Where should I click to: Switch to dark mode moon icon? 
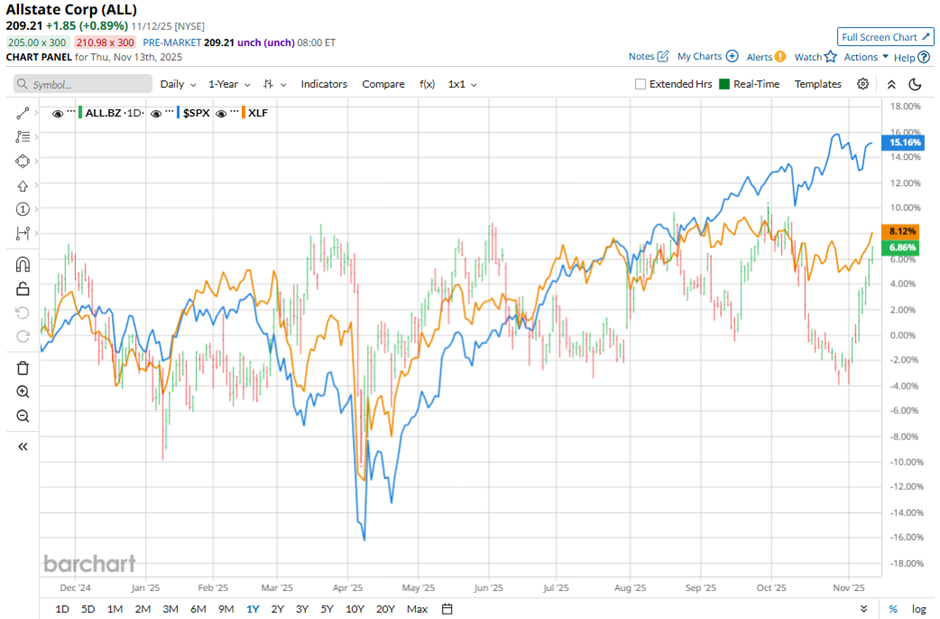tap(915, 84)
